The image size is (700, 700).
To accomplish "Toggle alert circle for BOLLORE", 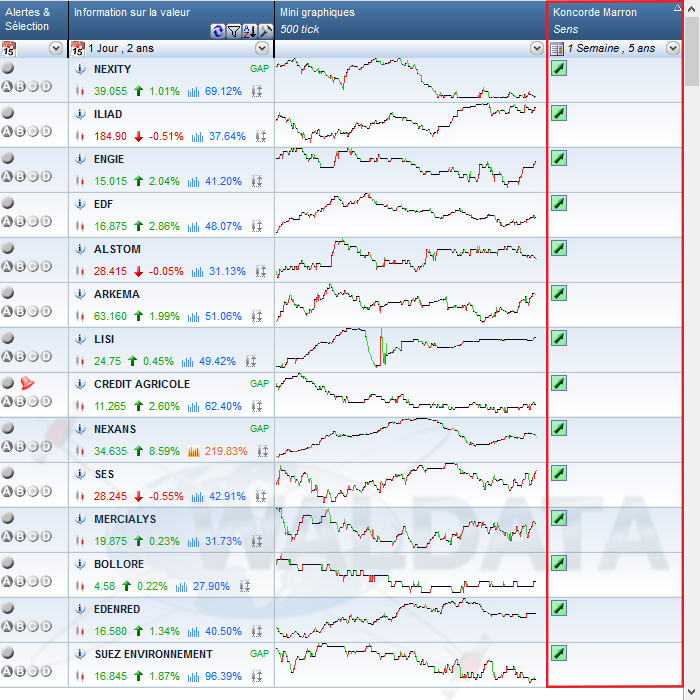I will coord(8,563).
